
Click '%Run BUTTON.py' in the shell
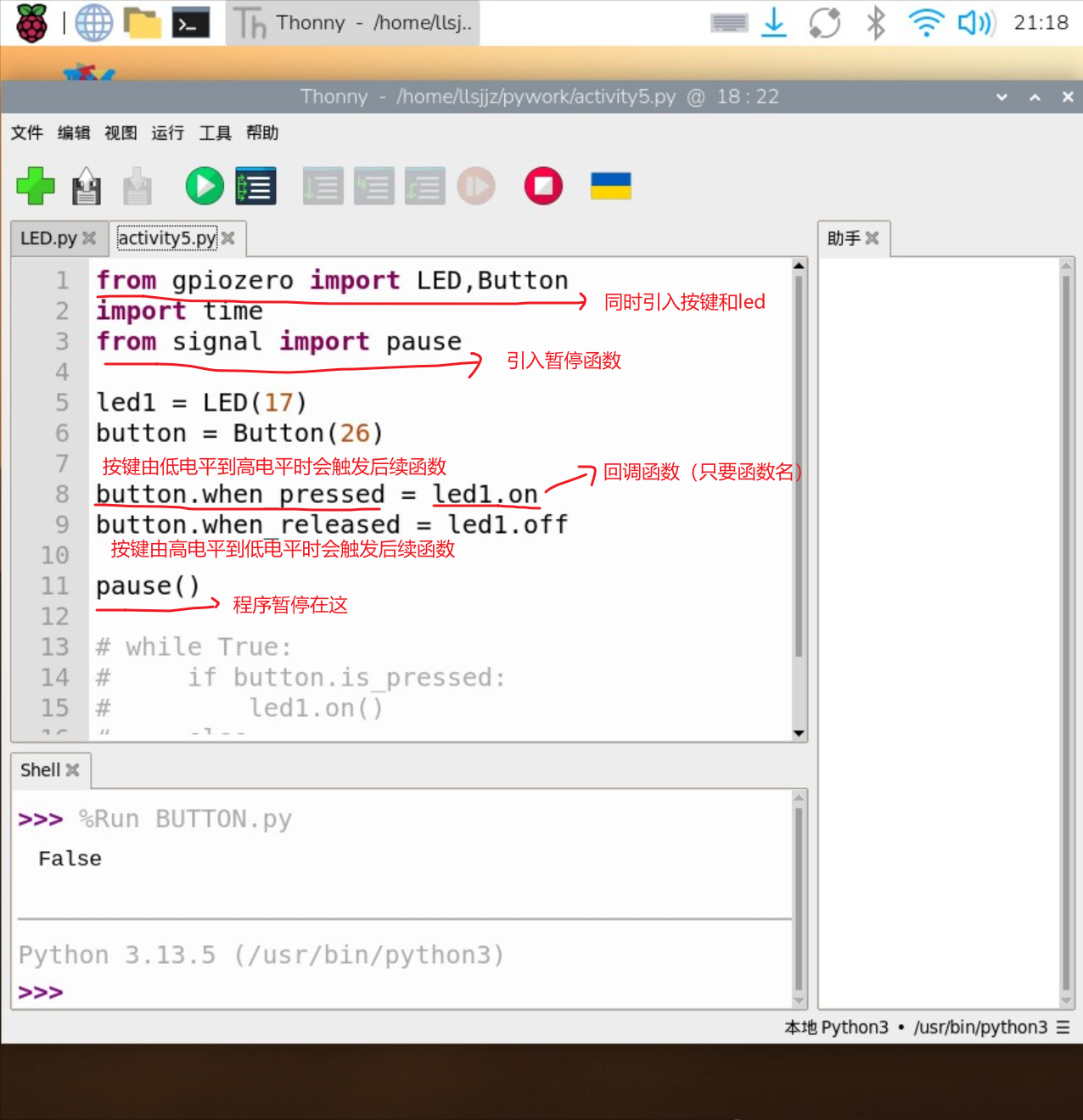coord(185,819)
